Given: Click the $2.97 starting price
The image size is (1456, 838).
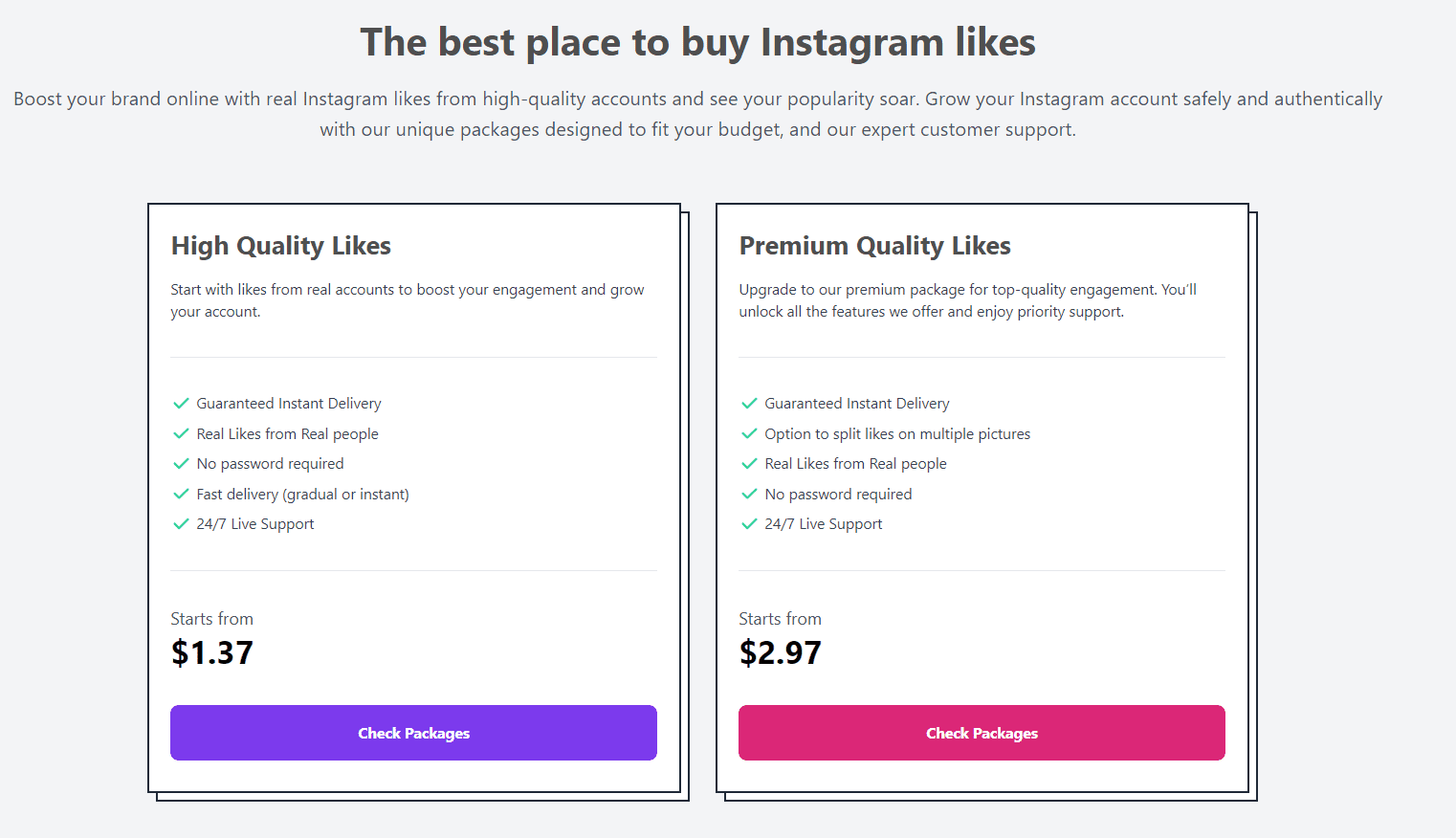Looking at the screenshot, I should [780, 652].
